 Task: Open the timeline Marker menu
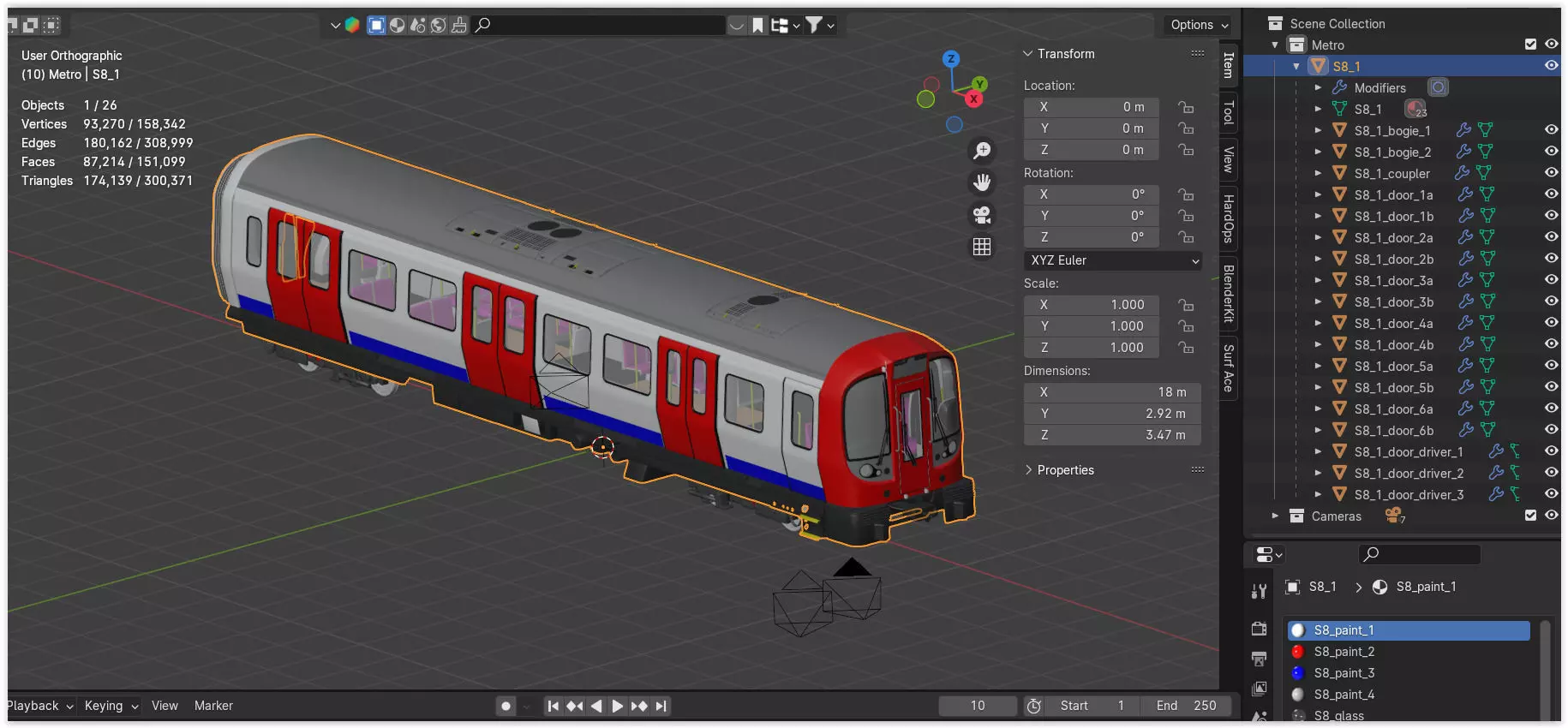pos(213,706)
